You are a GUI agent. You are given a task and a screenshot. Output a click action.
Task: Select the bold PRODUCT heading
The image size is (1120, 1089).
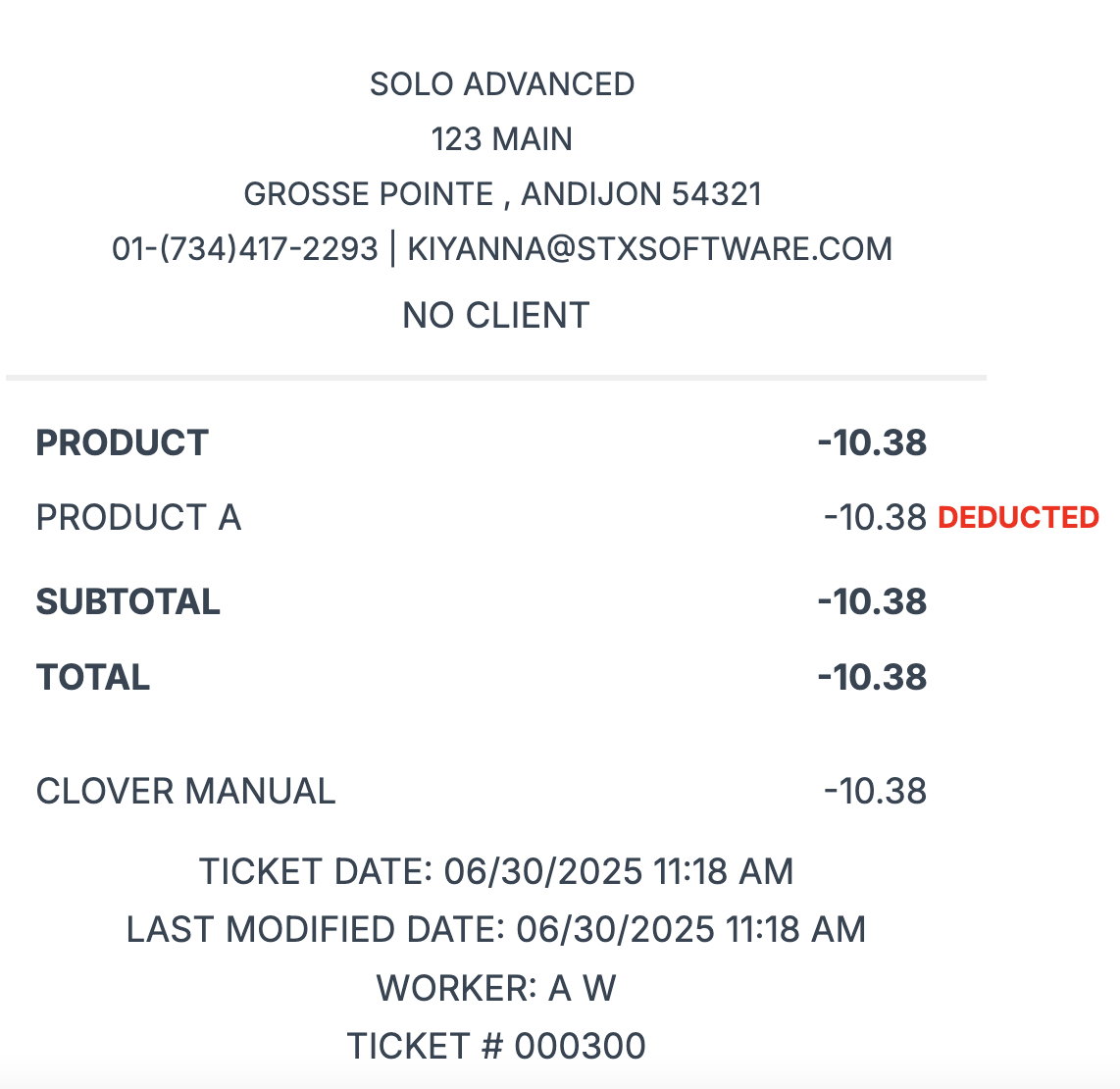123,443
